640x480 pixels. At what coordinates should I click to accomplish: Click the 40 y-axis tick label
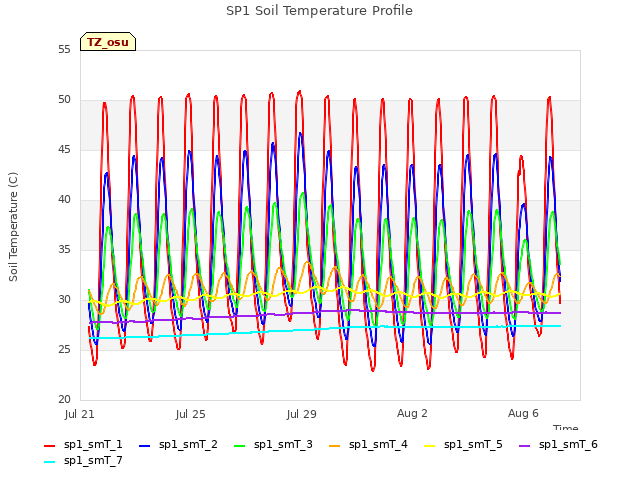[x=64, y=200]
